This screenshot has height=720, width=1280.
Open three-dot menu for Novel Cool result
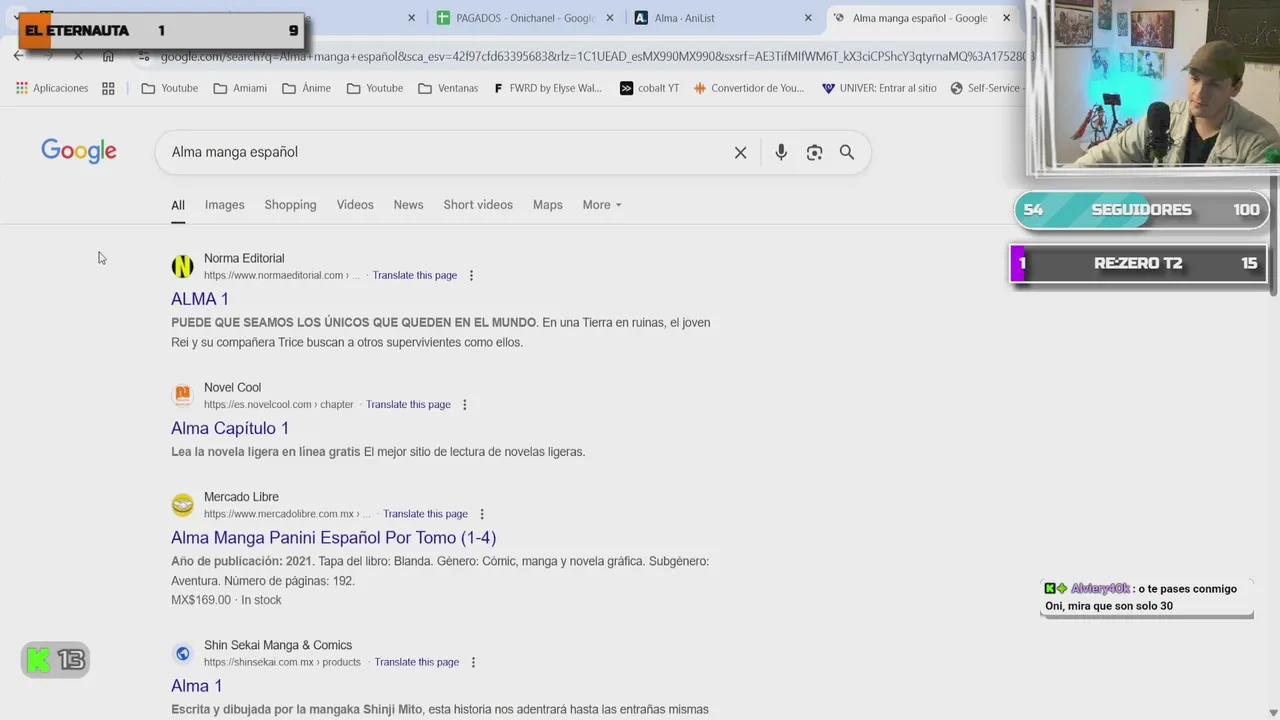(464, 404)
